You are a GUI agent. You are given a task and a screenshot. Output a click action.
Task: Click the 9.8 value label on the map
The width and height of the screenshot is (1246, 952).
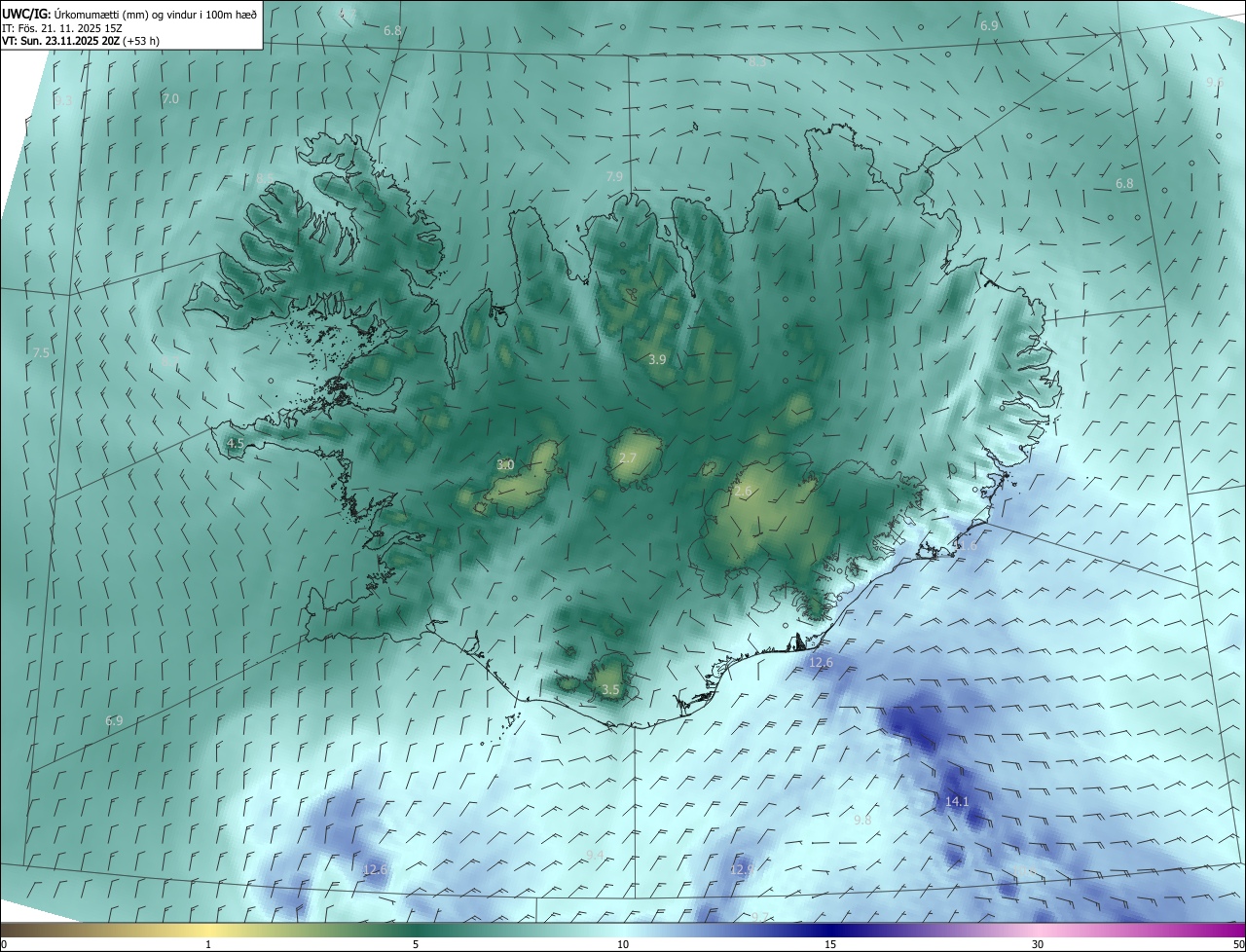862,821
